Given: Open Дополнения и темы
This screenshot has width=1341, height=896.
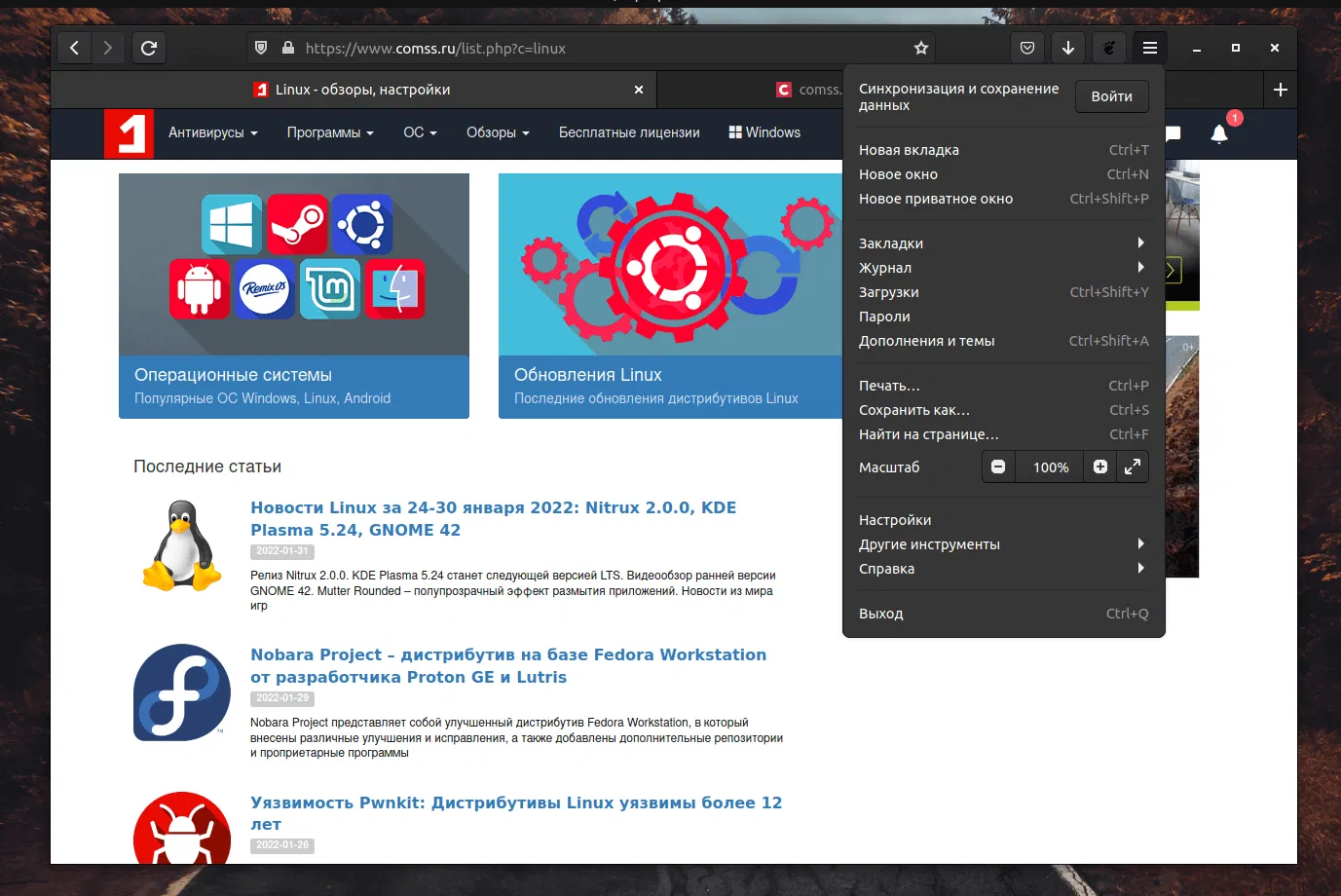Looking at the screenshot, I should (x=1003, y=341).
